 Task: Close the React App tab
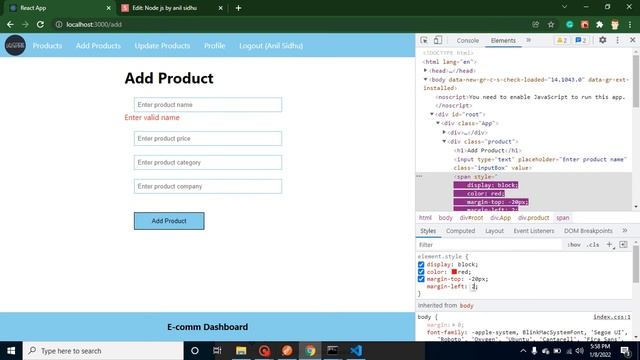point(109,8)
